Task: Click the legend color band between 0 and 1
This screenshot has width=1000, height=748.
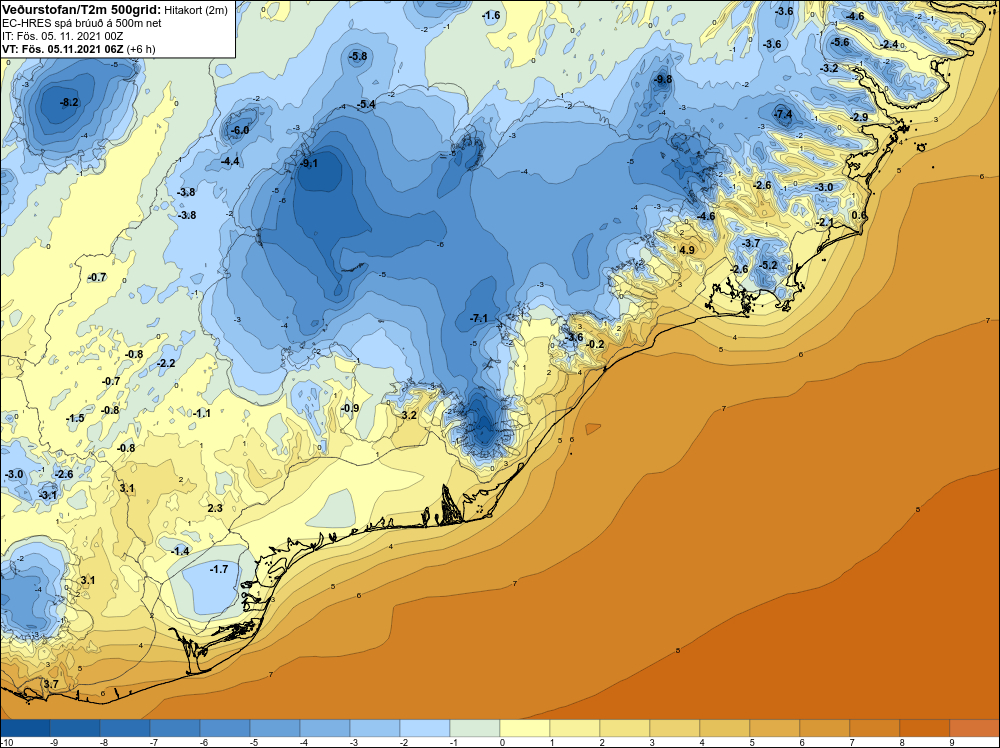Action: point(525,728)
